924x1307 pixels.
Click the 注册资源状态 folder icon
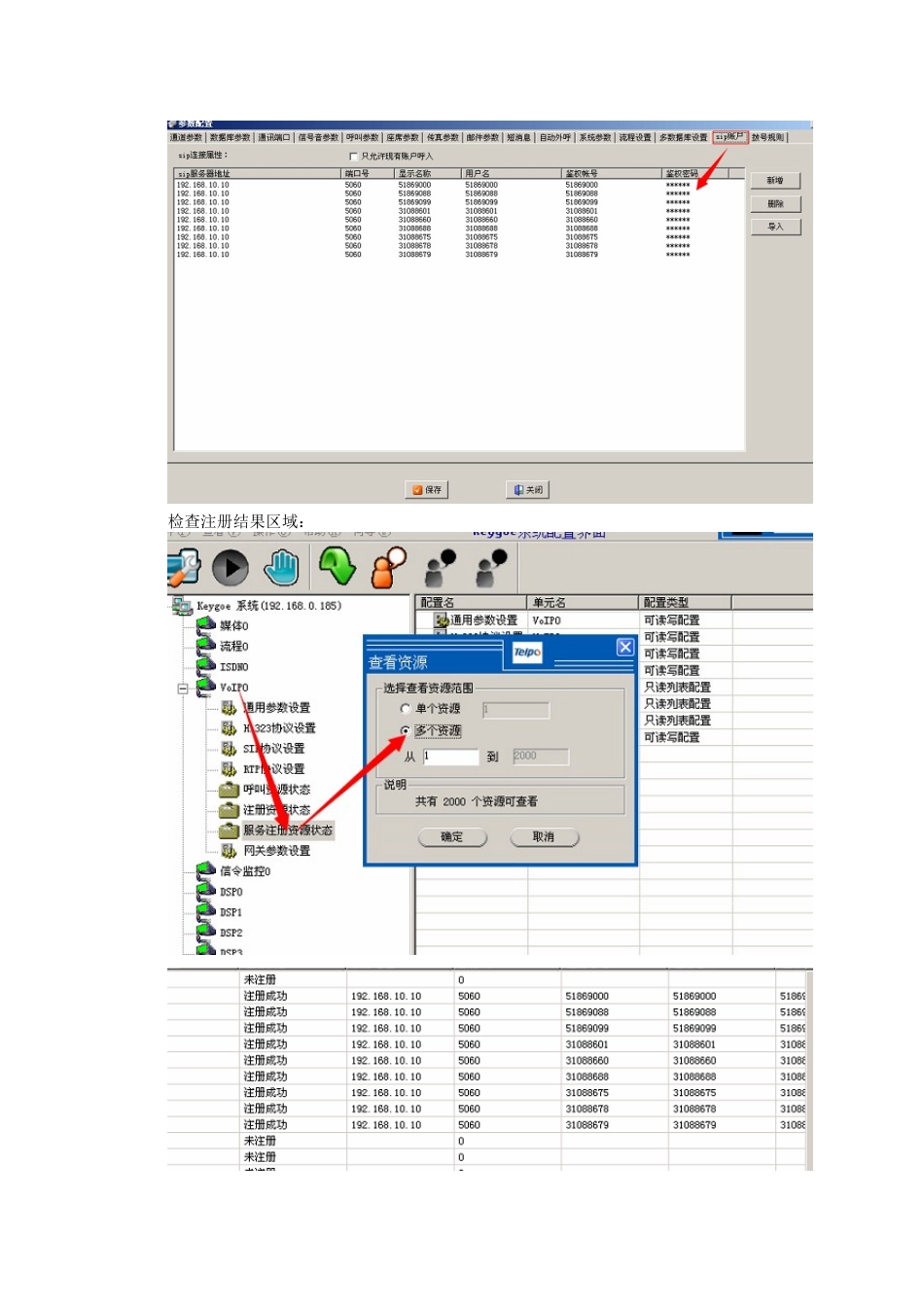(x=229, y=809)
